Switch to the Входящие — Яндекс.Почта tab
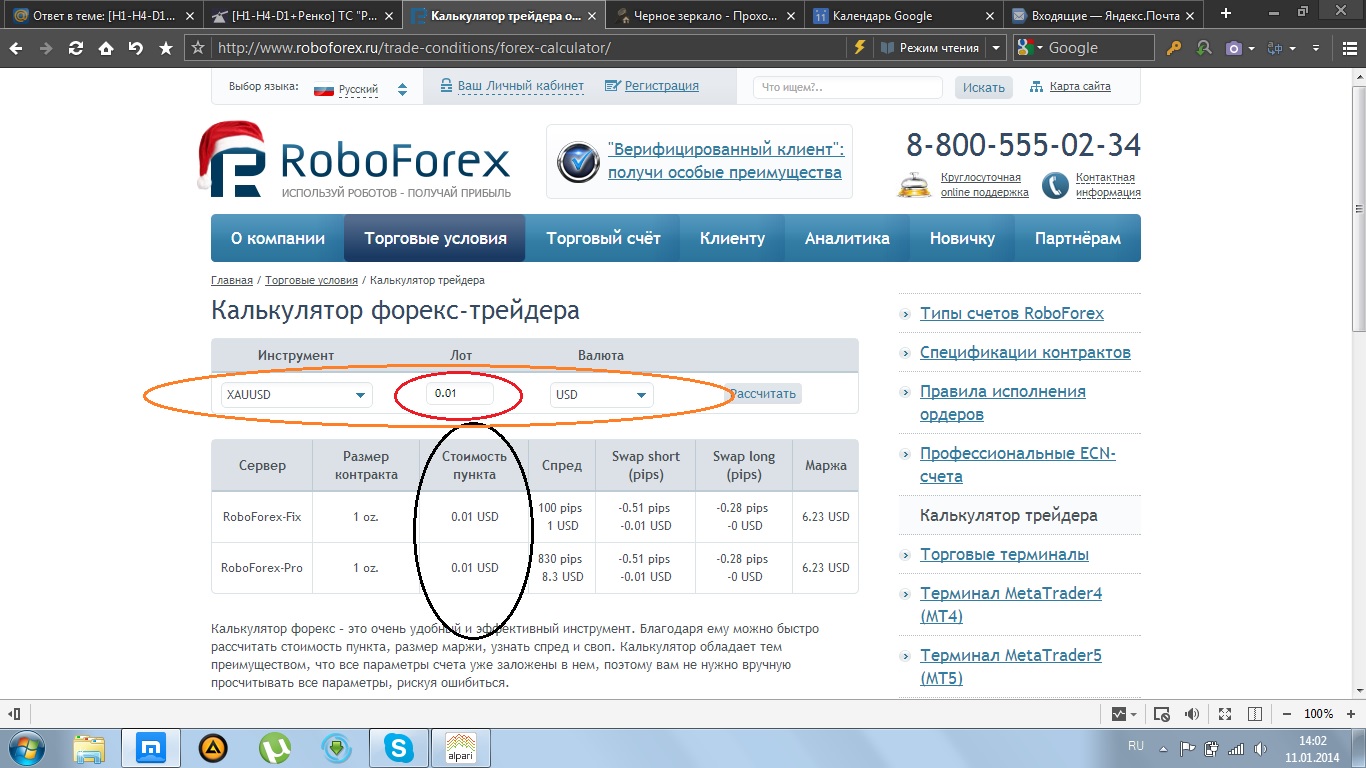 click(x=1105, y=15)
